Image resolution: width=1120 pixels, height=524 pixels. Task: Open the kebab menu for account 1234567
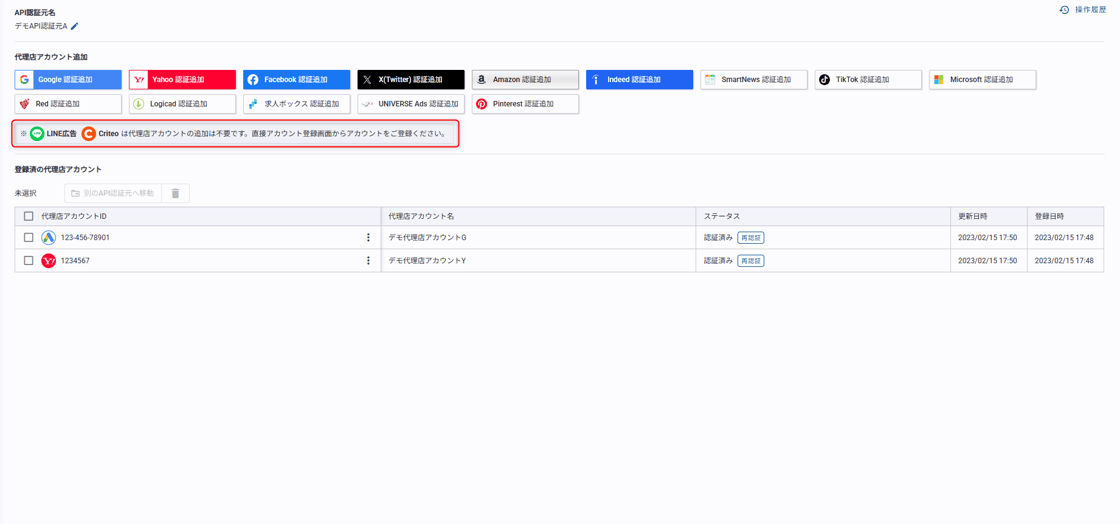coord(368,261)
